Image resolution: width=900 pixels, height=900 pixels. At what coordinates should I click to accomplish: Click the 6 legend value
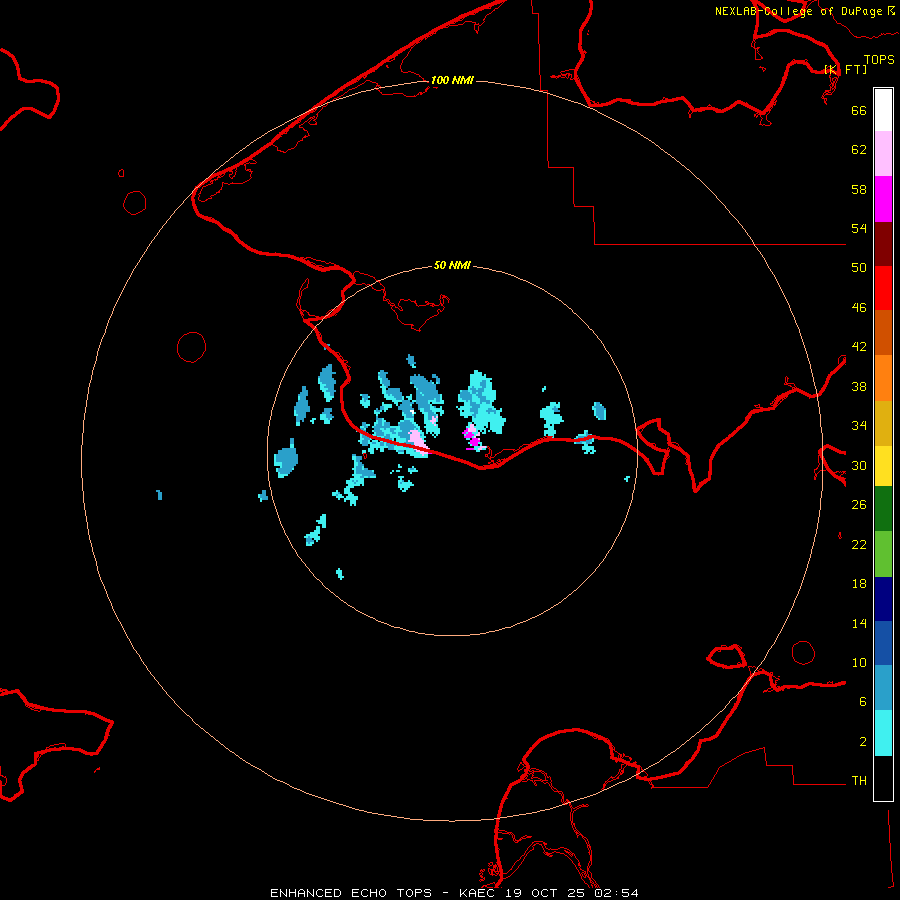[863, 702]
